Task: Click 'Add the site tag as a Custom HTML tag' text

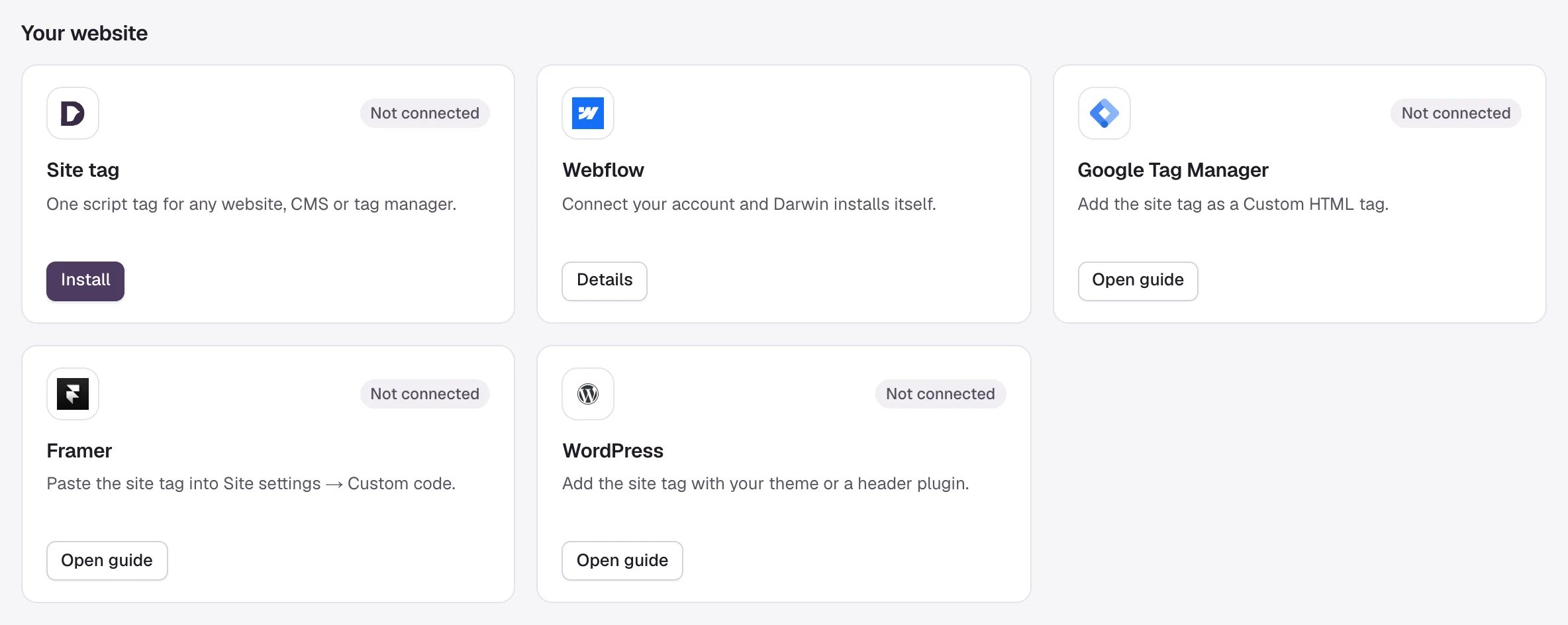Action: click(1233, 204)
